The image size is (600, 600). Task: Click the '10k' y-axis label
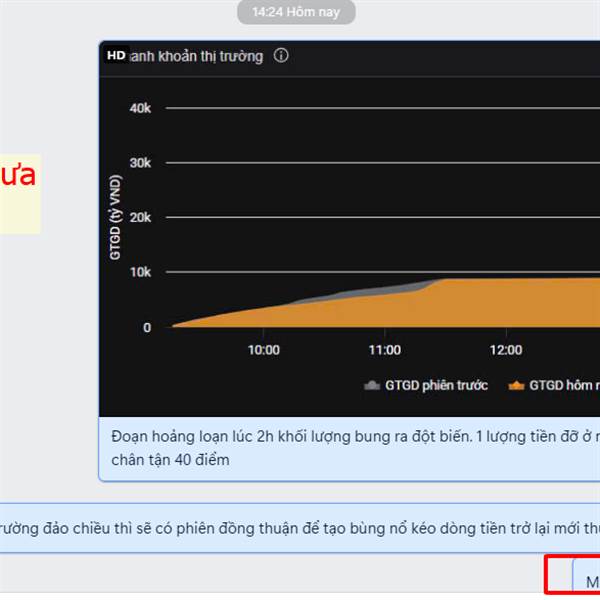pyautogui.click(x=140, y=272)
